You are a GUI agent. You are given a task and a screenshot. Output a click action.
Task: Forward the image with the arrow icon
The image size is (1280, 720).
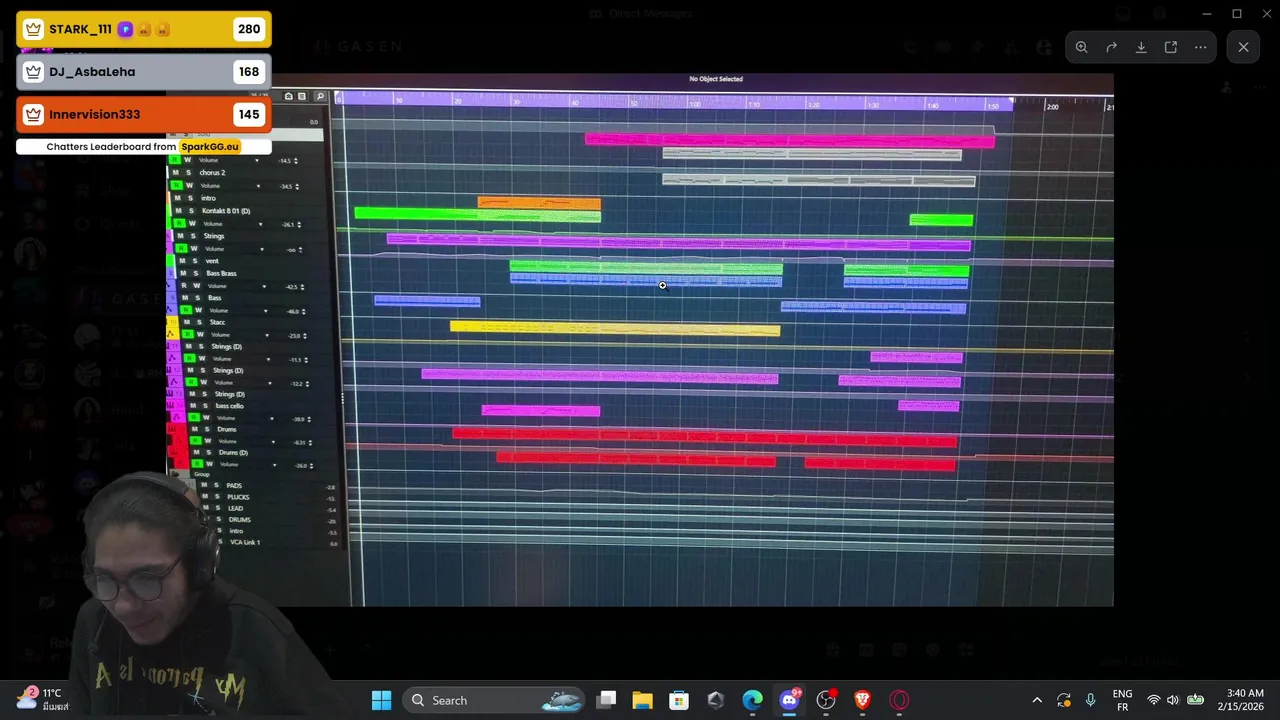[x=1111, y=47]
